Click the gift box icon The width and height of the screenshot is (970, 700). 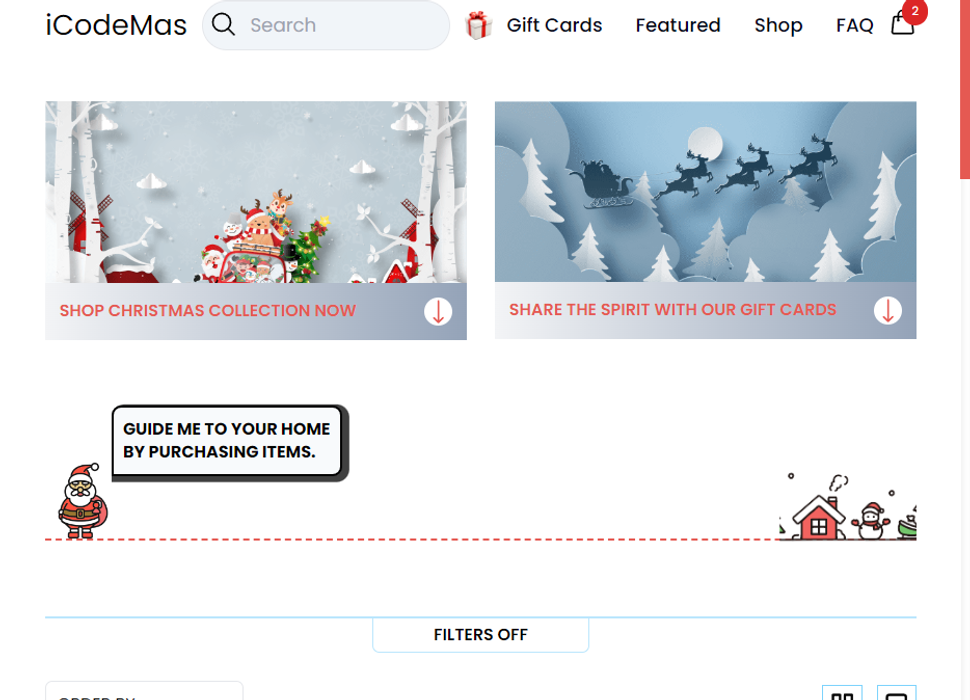point(478,25)
